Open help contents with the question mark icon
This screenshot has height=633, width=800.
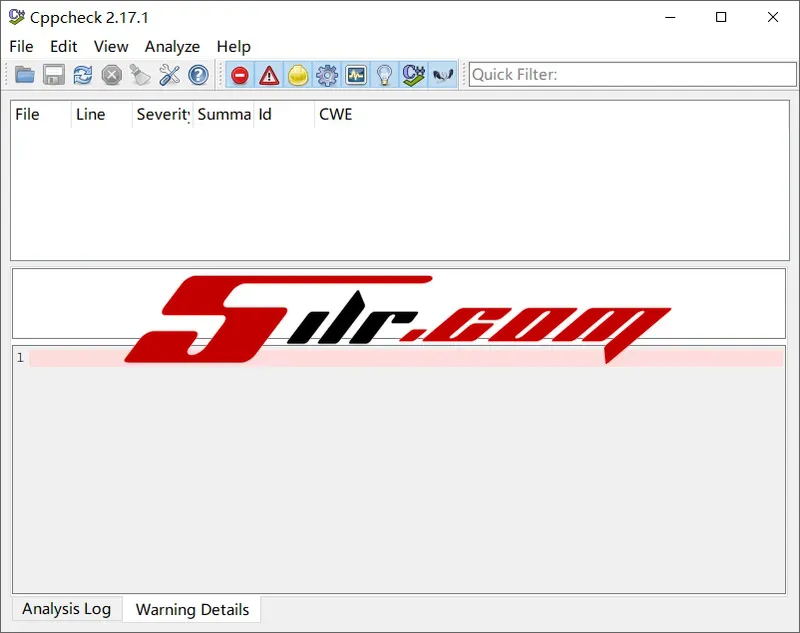point(198,75)
